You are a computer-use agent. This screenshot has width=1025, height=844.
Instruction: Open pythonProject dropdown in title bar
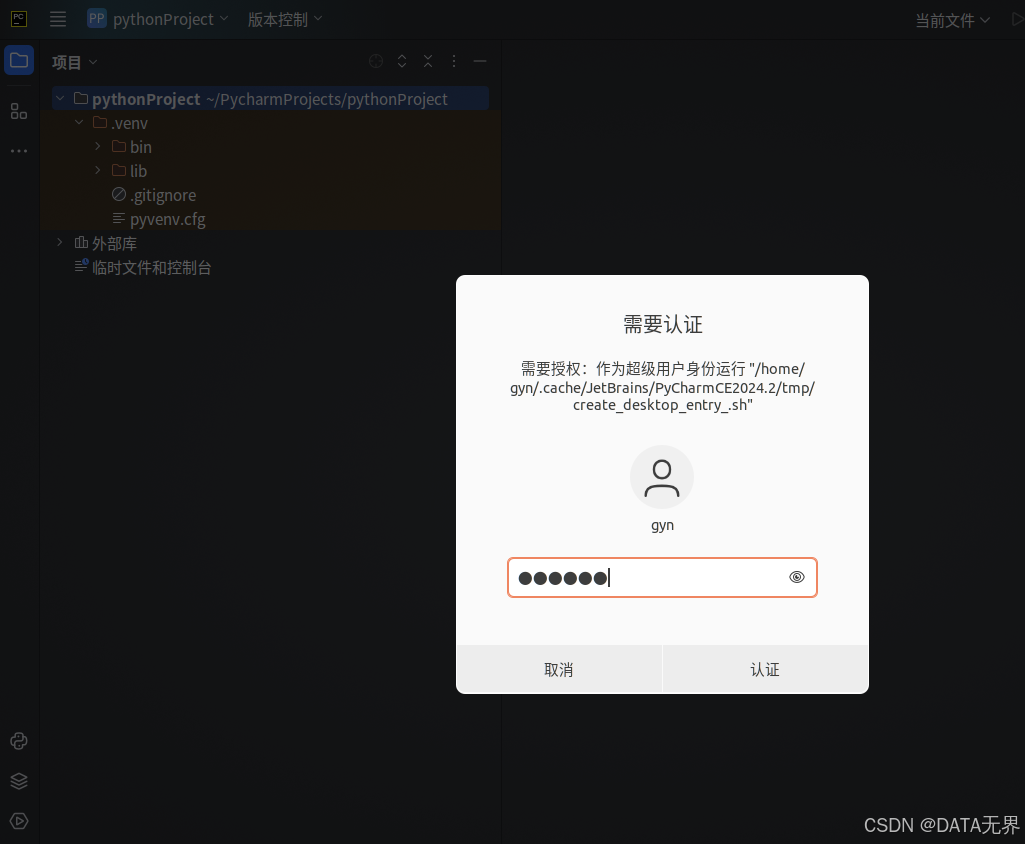coord(171,20)
